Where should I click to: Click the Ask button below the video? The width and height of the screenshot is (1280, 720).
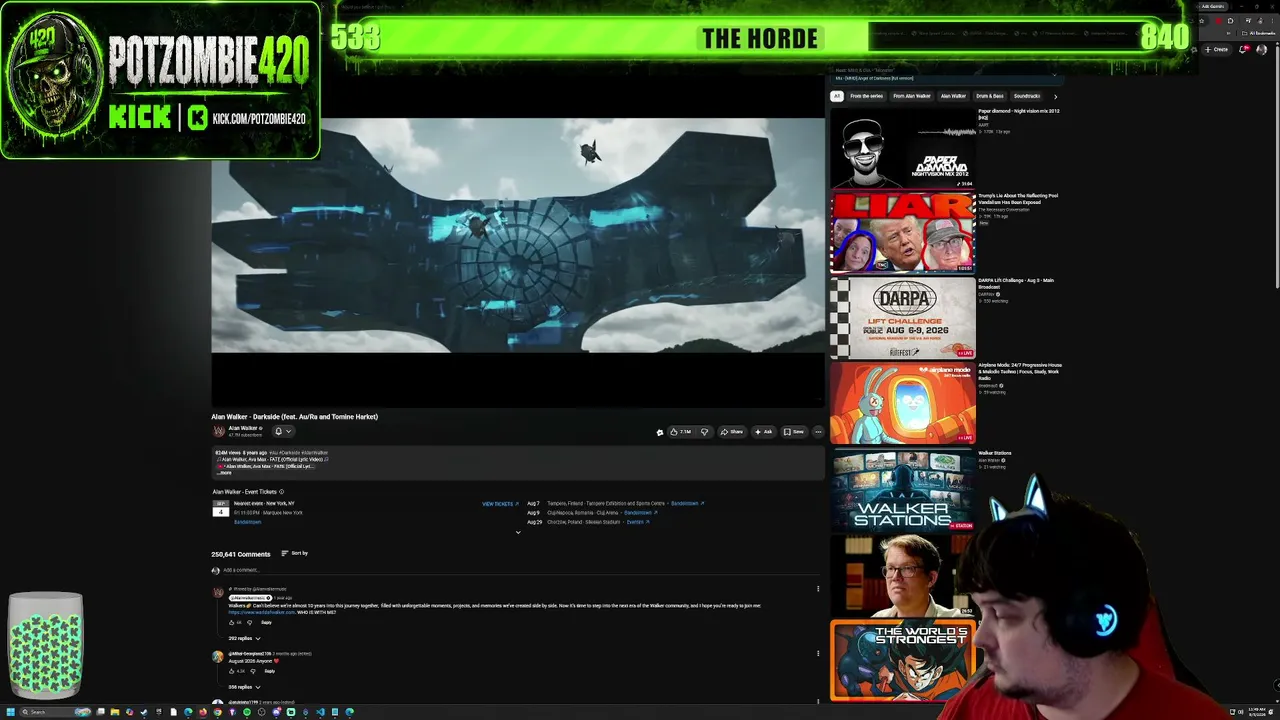[x=764, y=432]
